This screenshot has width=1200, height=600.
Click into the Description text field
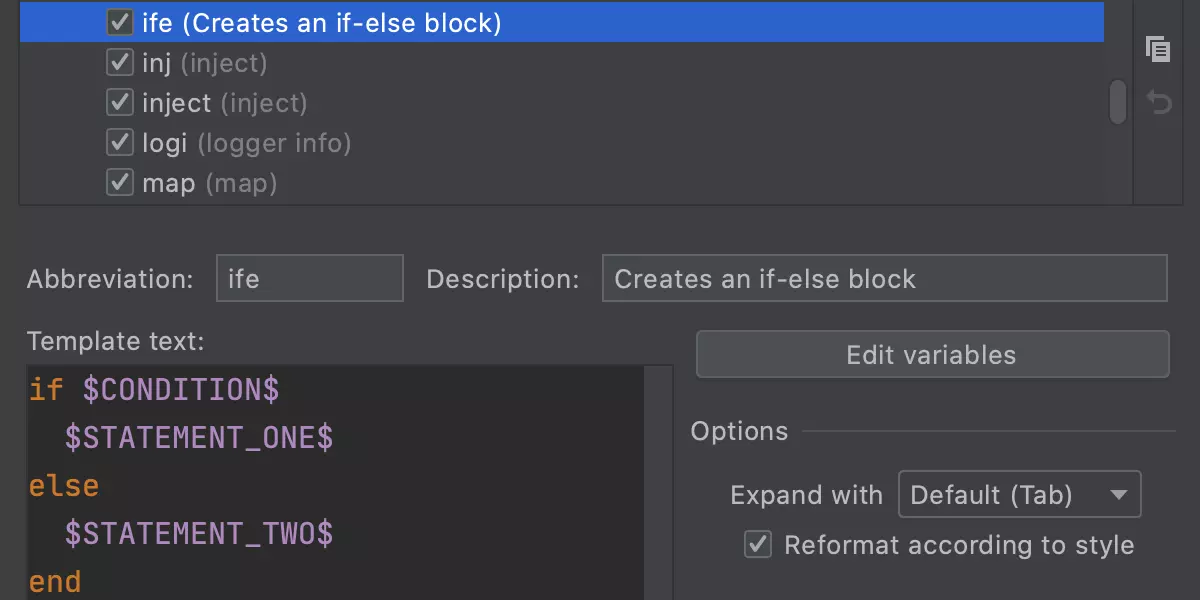(884, 278)
